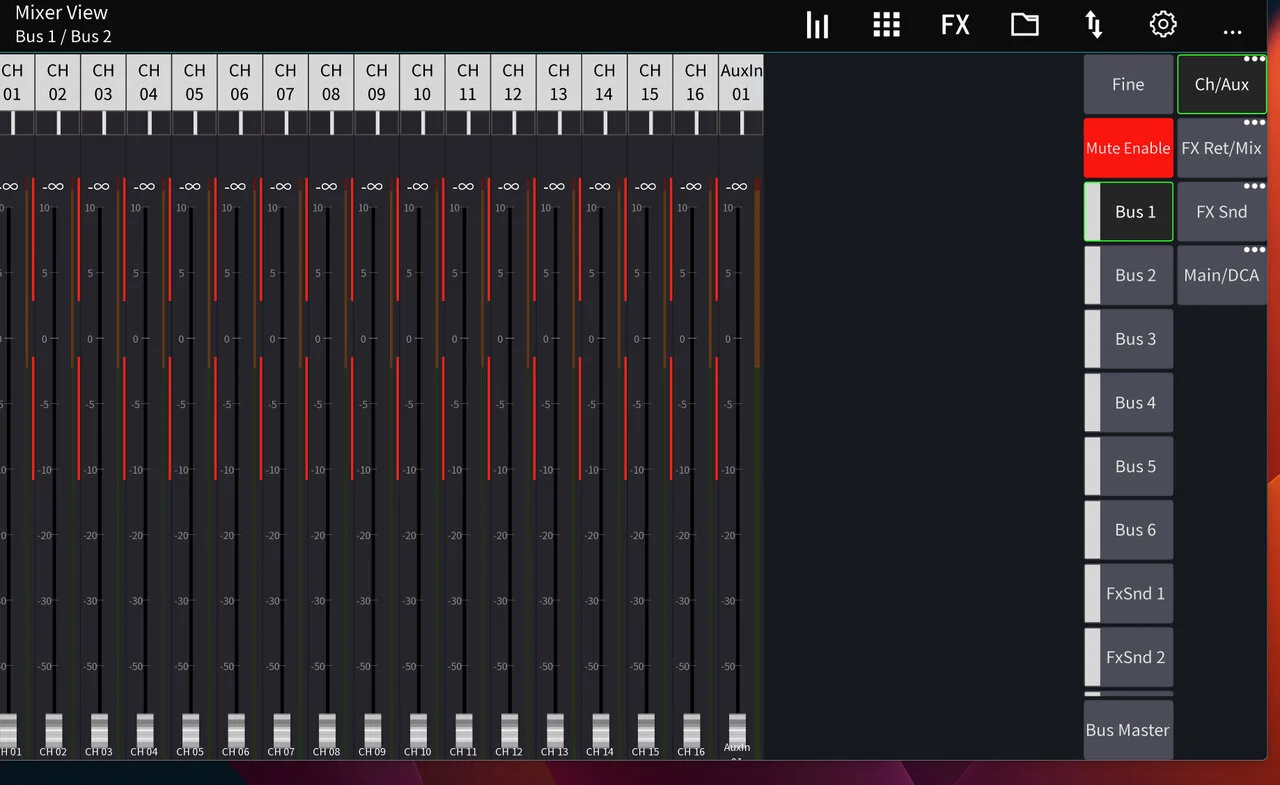Click the CH 10 pan indicator
The image size is (1280, 785).
(422, 123)
